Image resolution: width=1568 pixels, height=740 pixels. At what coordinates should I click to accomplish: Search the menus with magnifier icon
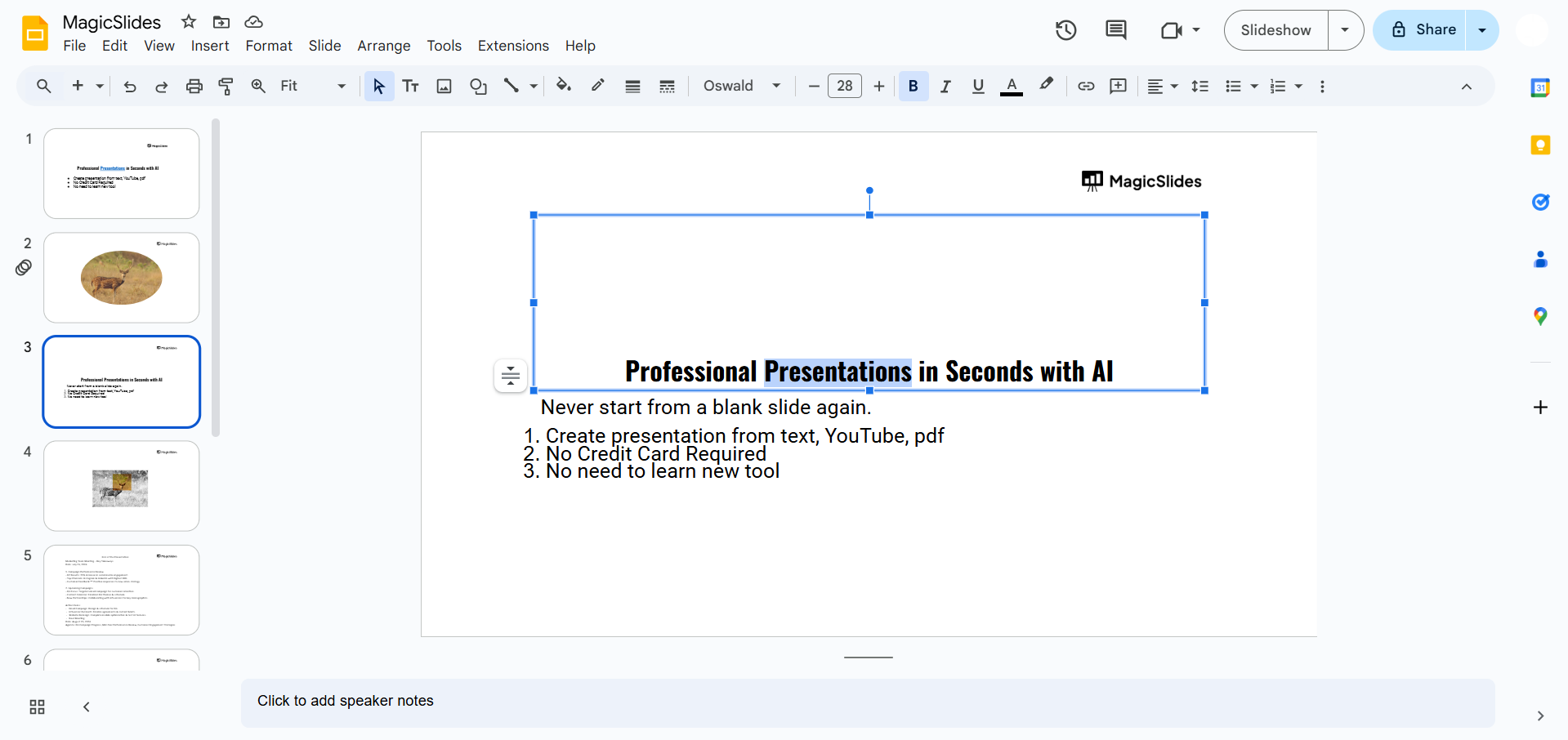[x=44, y=86]
